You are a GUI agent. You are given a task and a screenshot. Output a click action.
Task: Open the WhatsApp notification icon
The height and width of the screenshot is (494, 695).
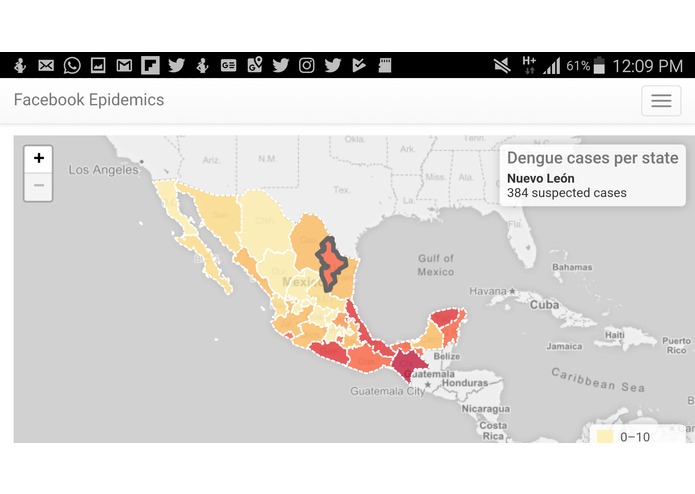pos(72,66)
